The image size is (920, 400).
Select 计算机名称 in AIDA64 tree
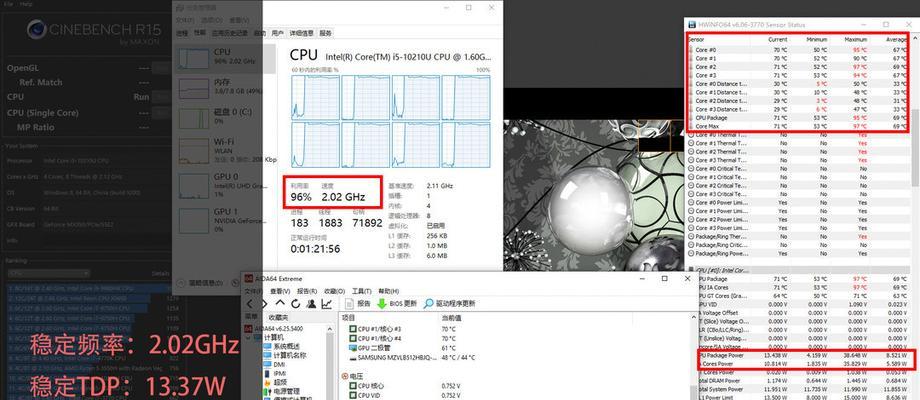coord(285,355)
